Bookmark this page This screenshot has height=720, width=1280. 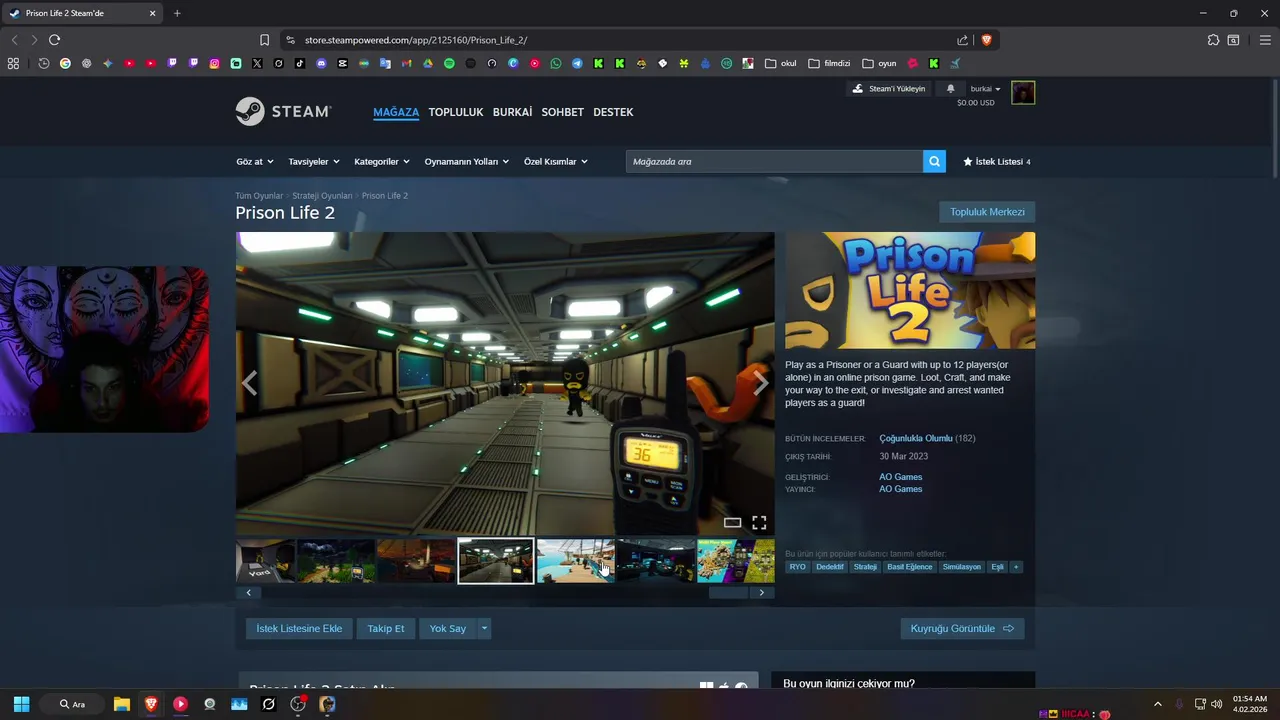(264, 40)
